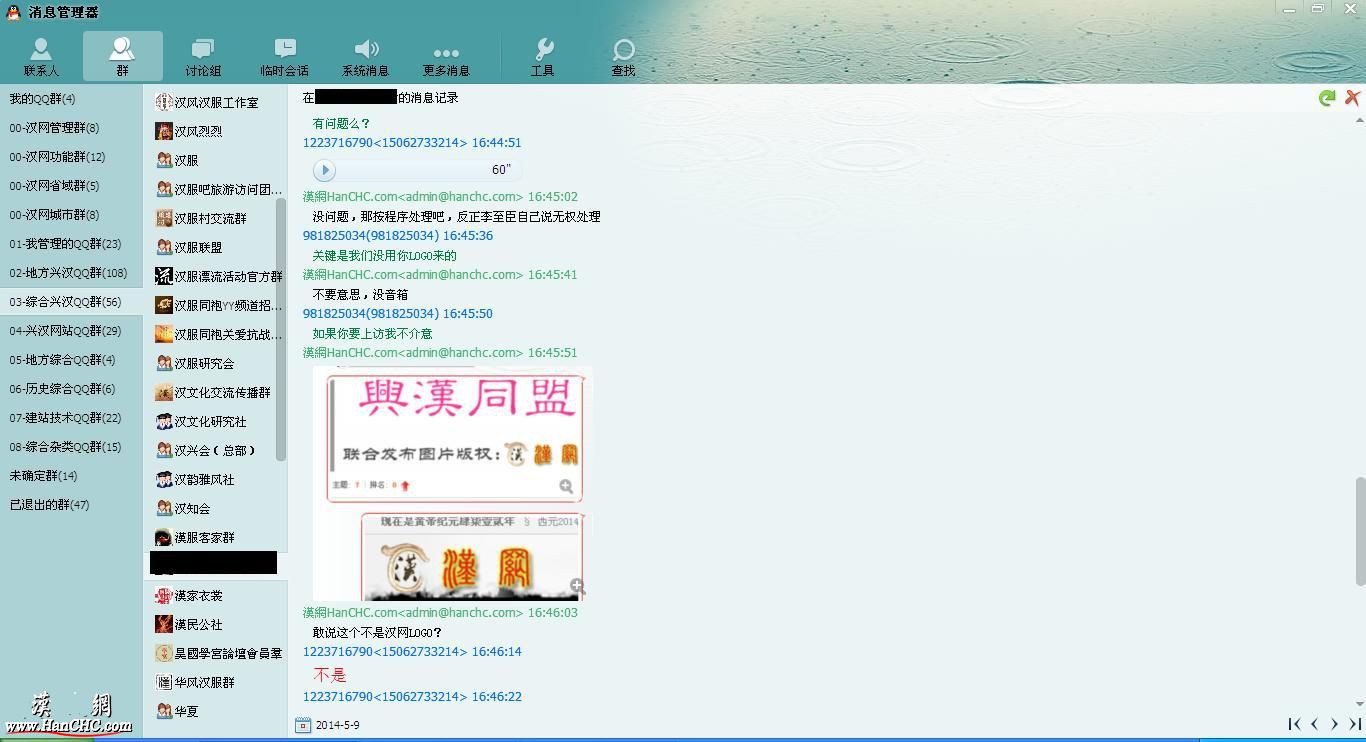The image size is (1366, 742).
Task: Open the date picker calendar icon
Action: (x=303, y=725)
